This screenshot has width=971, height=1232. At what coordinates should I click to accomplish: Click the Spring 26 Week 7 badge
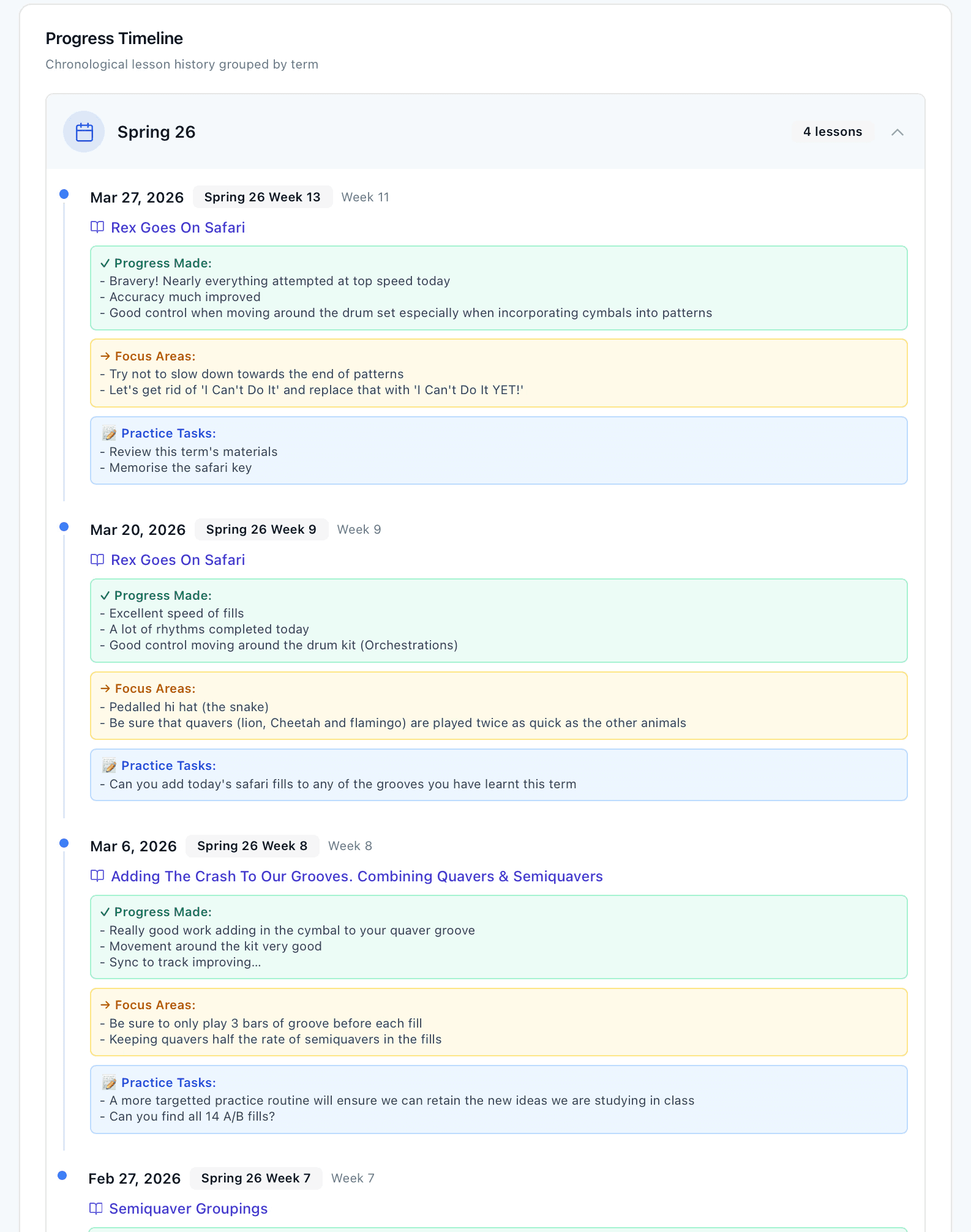(x=256, y=1178)
